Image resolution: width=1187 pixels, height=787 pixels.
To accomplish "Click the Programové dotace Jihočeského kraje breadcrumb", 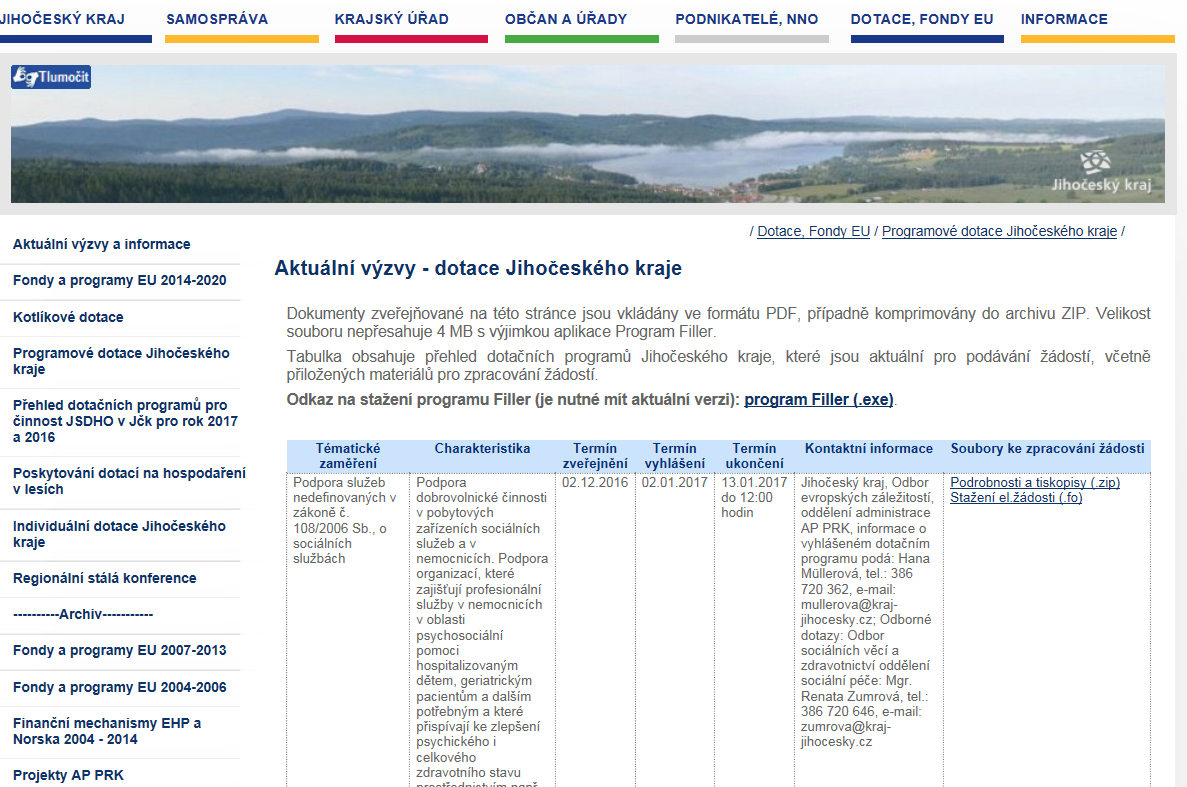I will (x=999, y=232).
